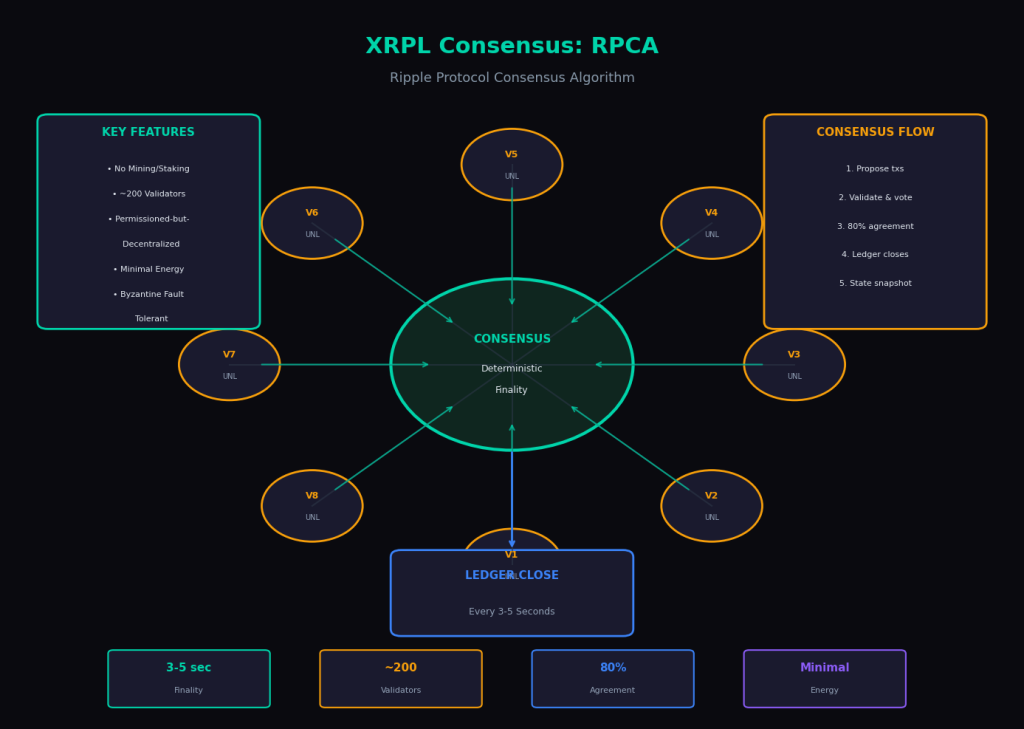Screen dimensions: 1024x729
Task: Click the Consensus Flow panel heading
Action: click(x=875, y=133)
